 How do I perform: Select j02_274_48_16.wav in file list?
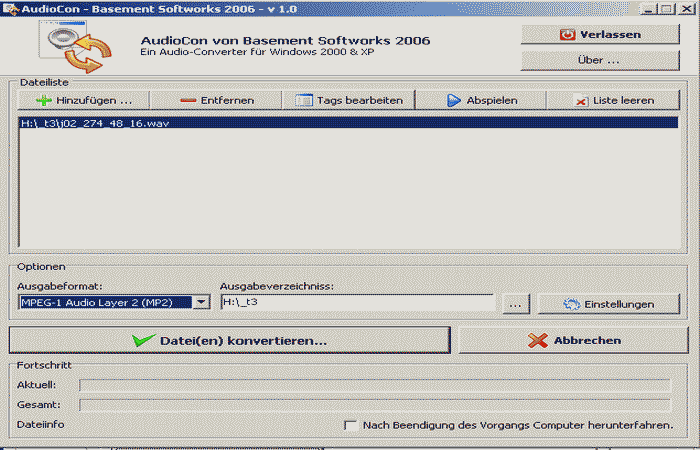click(x=82, y=124)
